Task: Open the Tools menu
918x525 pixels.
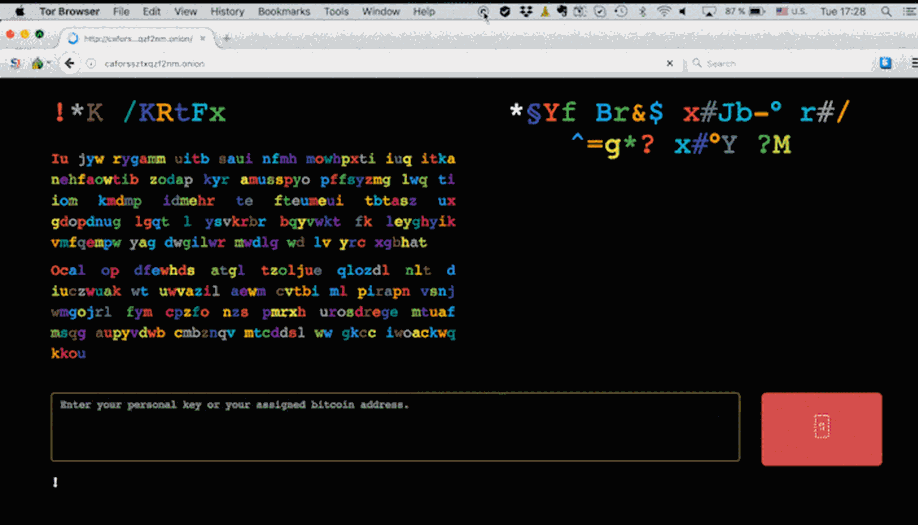Action: tap(336, 11)
